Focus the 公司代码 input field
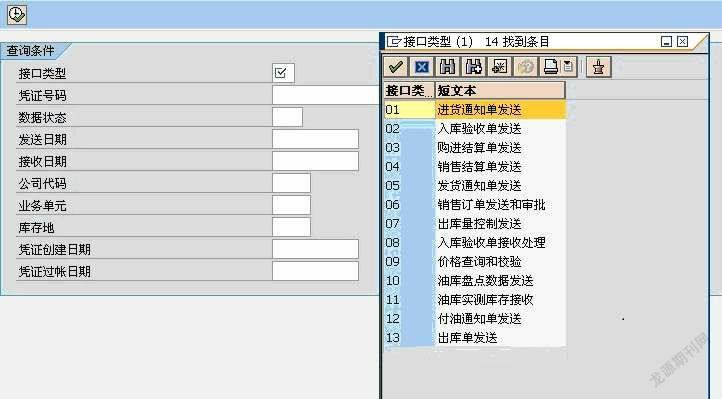 (291, 183)
